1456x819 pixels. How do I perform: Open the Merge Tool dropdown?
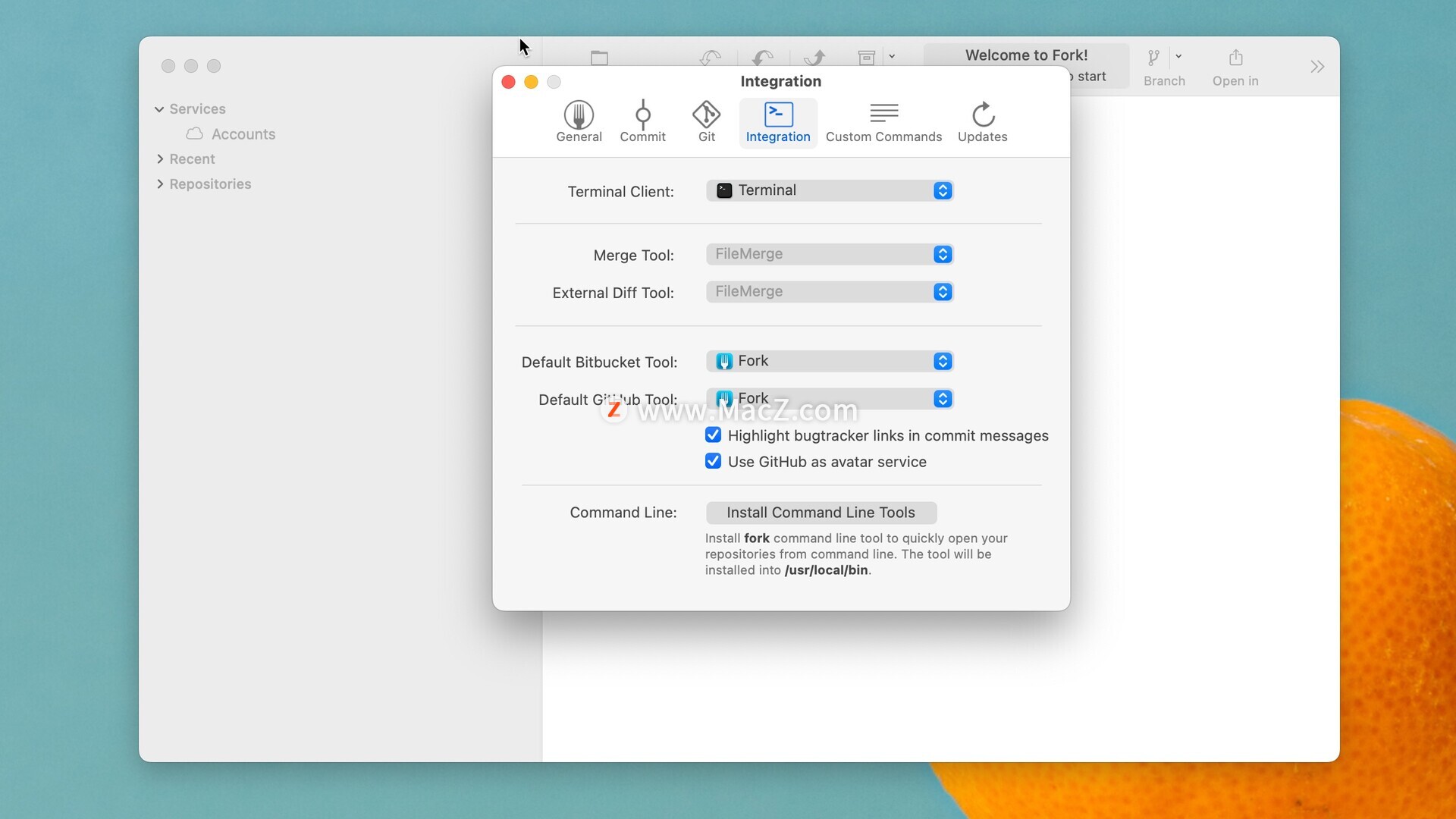(830, 254)
